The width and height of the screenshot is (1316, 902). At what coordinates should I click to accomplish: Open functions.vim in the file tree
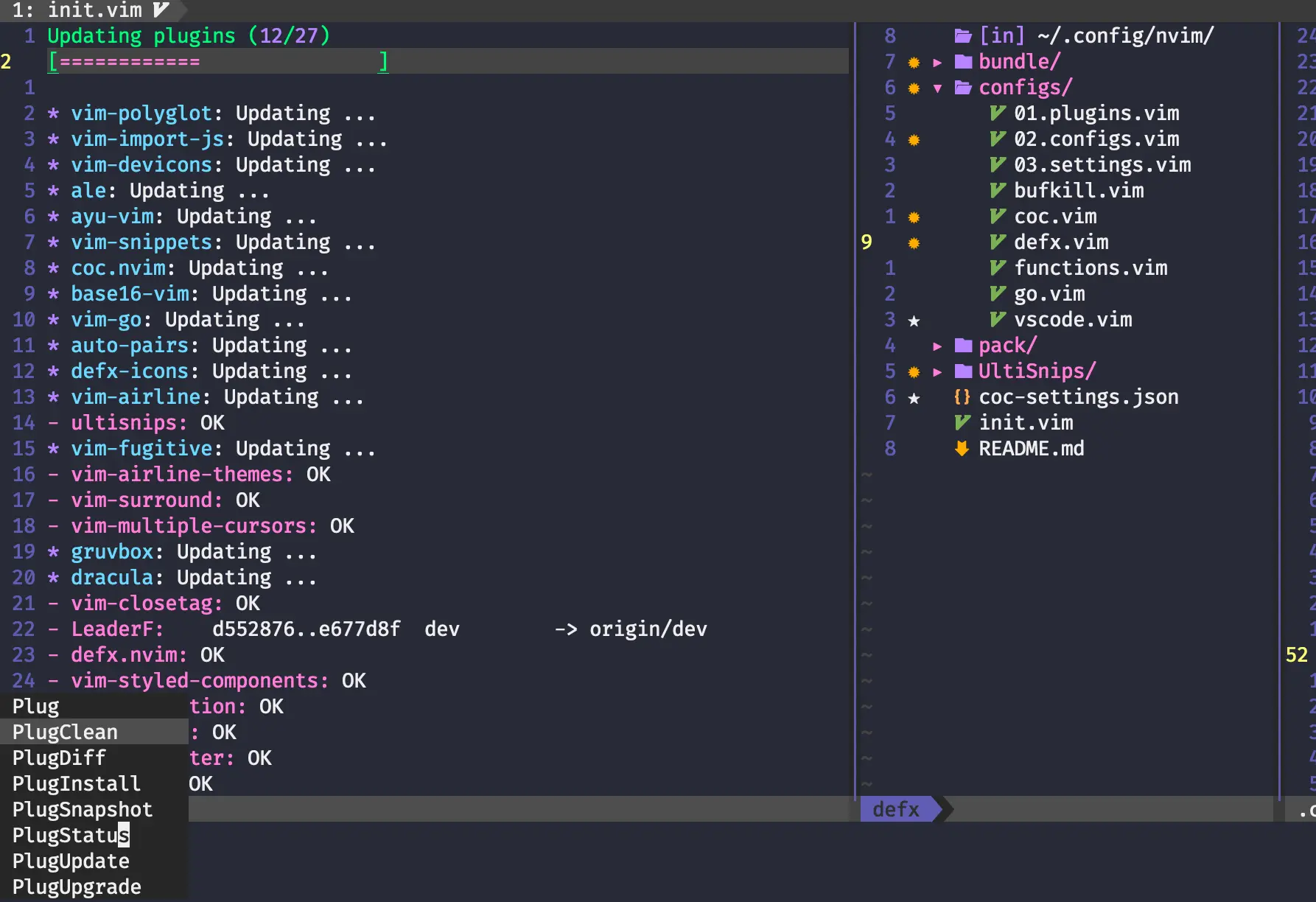click(x=1091, y=268)
